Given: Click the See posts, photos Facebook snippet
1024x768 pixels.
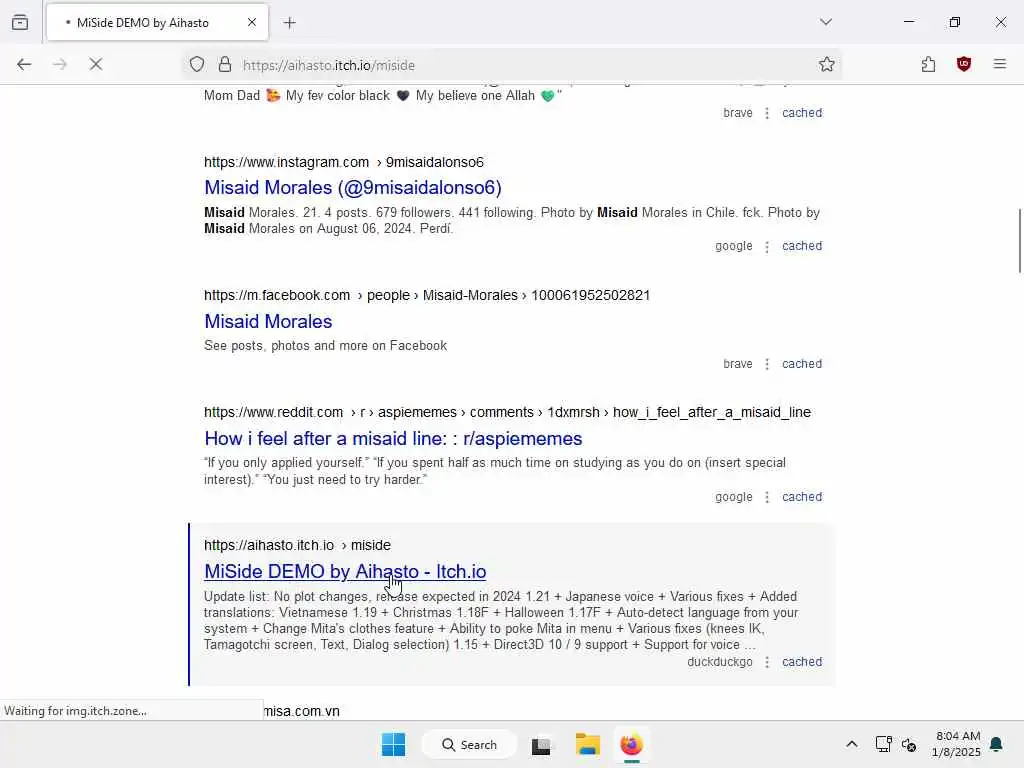Looking at the screenshot, I should 325,345.
